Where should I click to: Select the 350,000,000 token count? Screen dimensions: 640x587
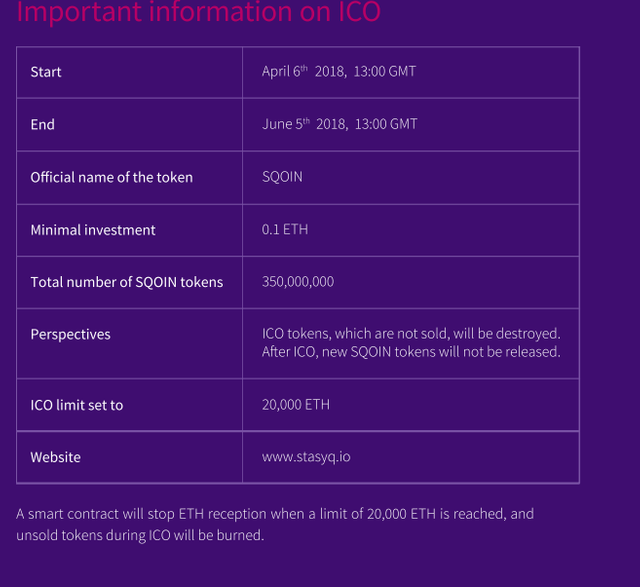coord(298,282)
